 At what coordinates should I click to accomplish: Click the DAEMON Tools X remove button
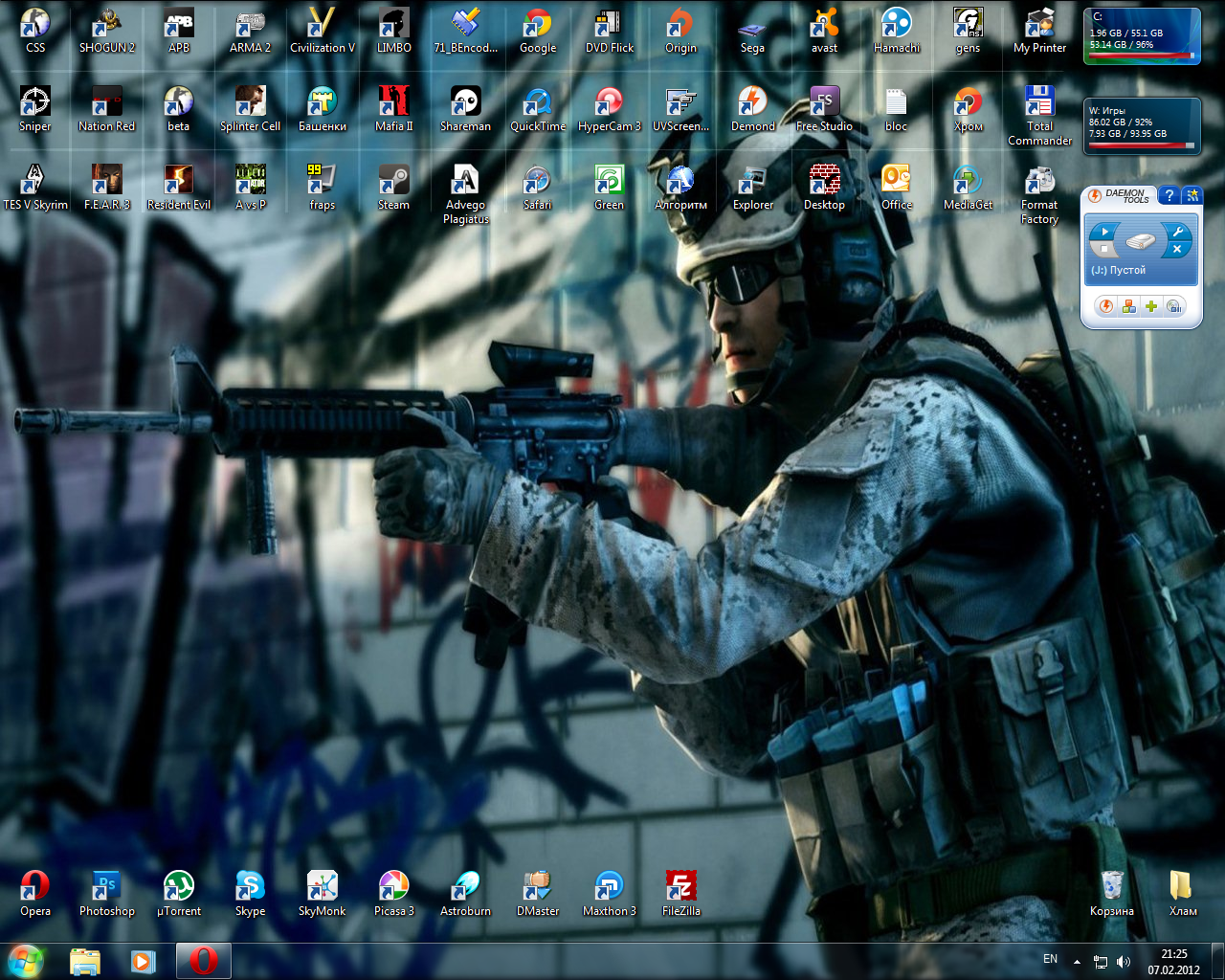(x=1177, y=249)
